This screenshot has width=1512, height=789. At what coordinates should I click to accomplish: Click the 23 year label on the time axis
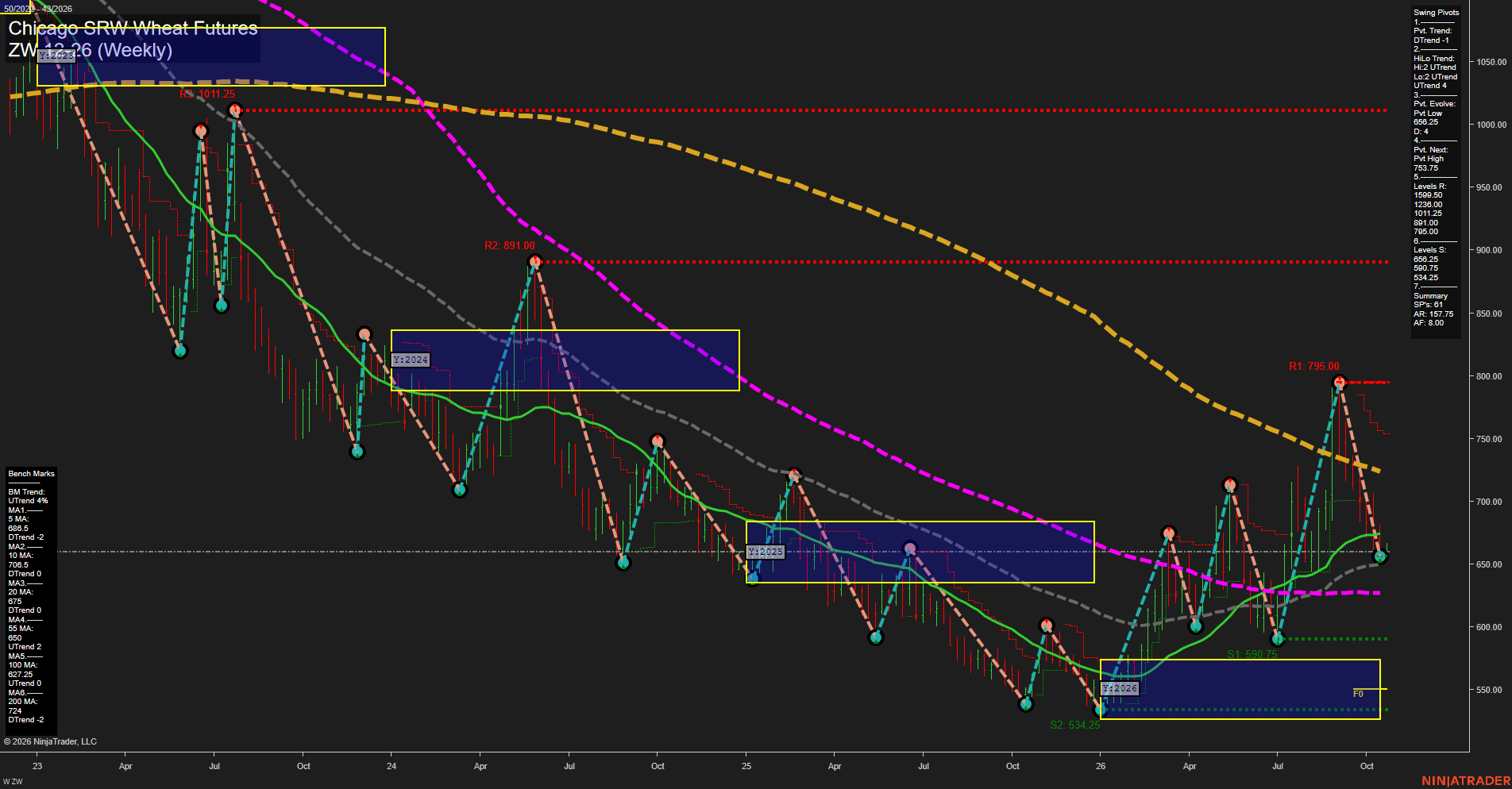coord(37,766)
